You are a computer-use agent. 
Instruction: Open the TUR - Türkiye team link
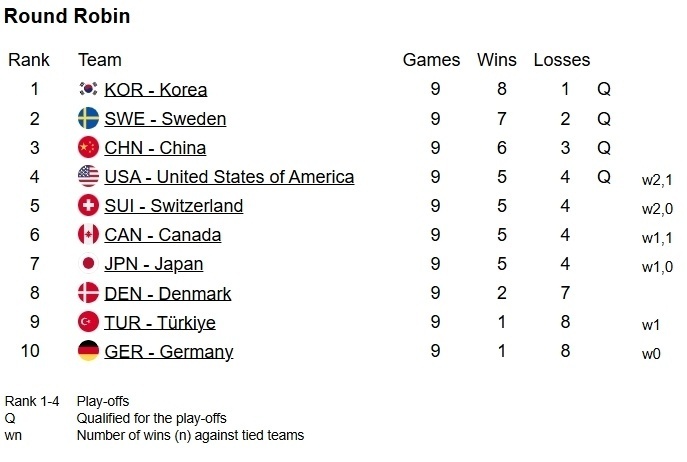coord(159,323)
